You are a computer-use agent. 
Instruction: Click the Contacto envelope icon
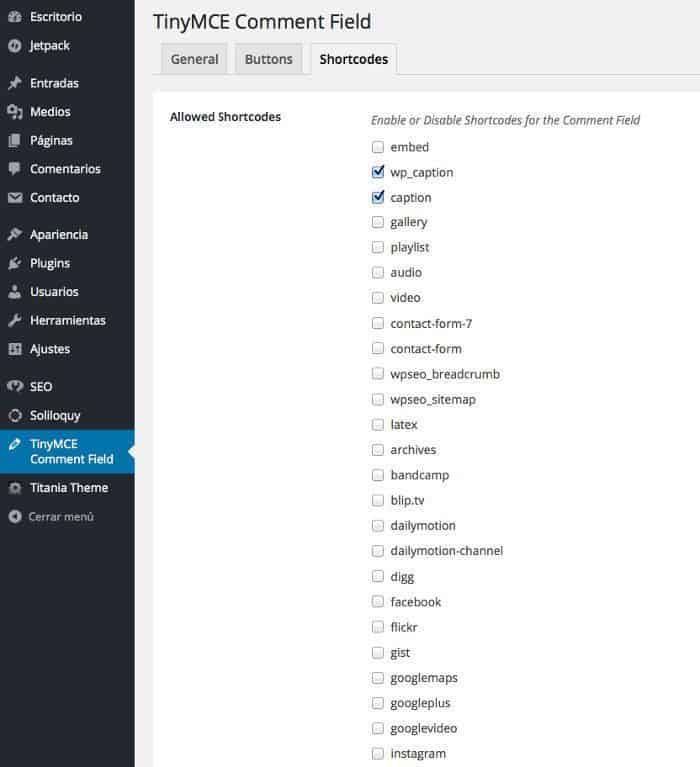15,198
